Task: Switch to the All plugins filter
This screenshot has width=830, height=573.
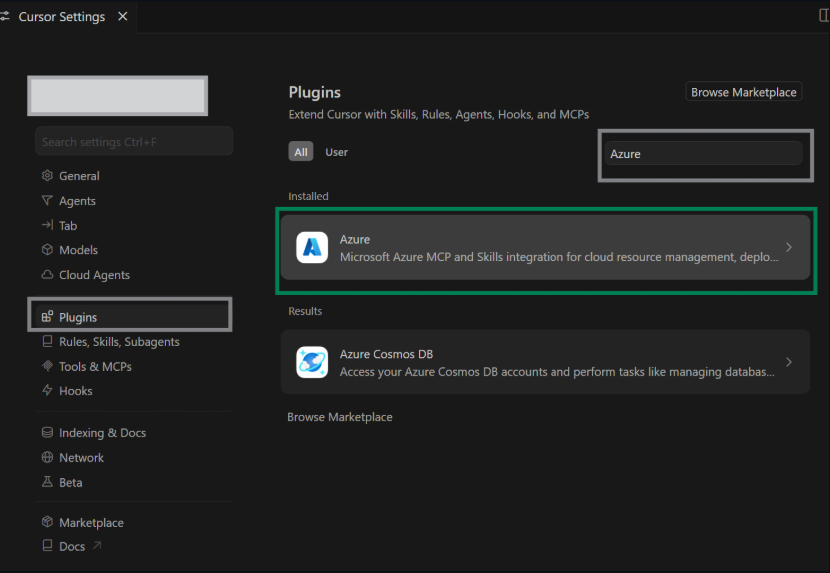Action: (x=301, y=152)
